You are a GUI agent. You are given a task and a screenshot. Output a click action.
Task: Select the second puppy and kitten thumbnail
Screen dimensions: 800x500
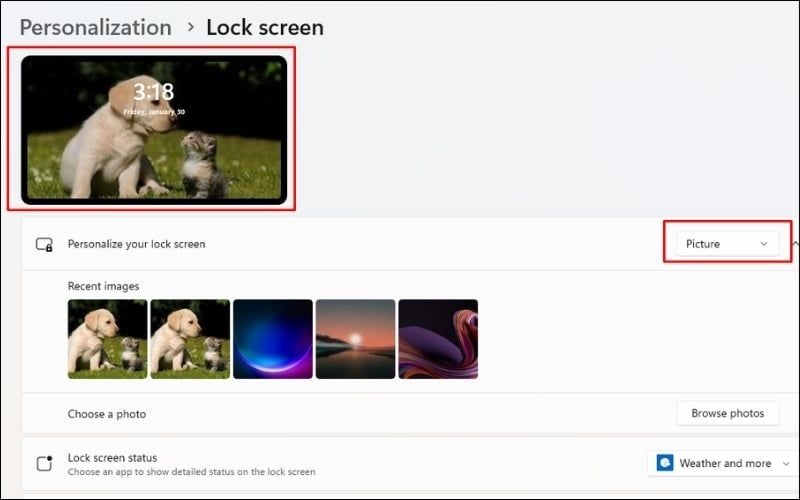click(190, 339)
